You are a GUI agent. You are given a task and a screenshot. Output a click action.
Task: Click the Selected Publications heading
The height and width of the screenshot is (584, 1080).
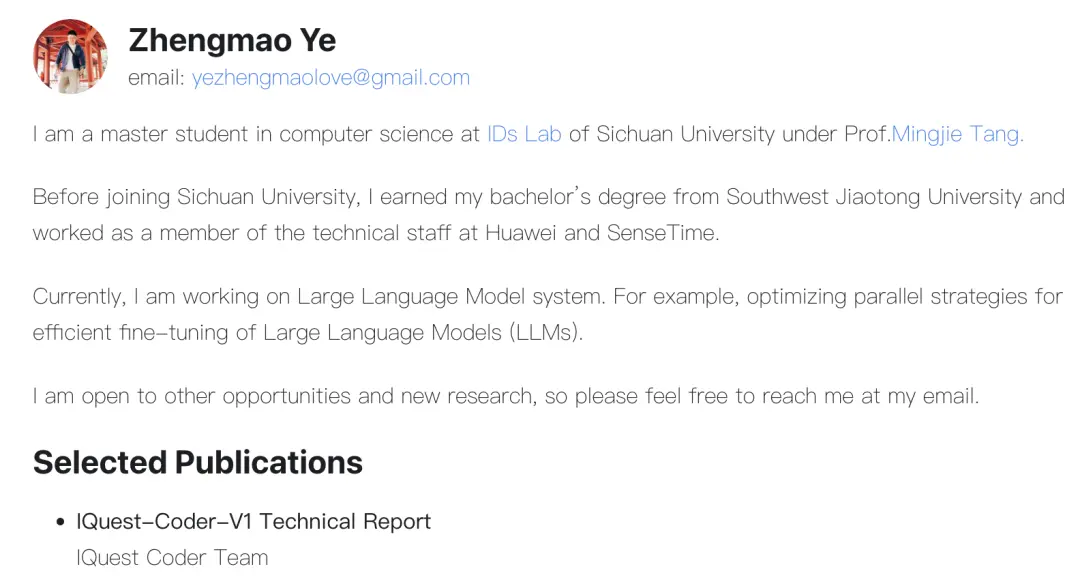[198, 462]
